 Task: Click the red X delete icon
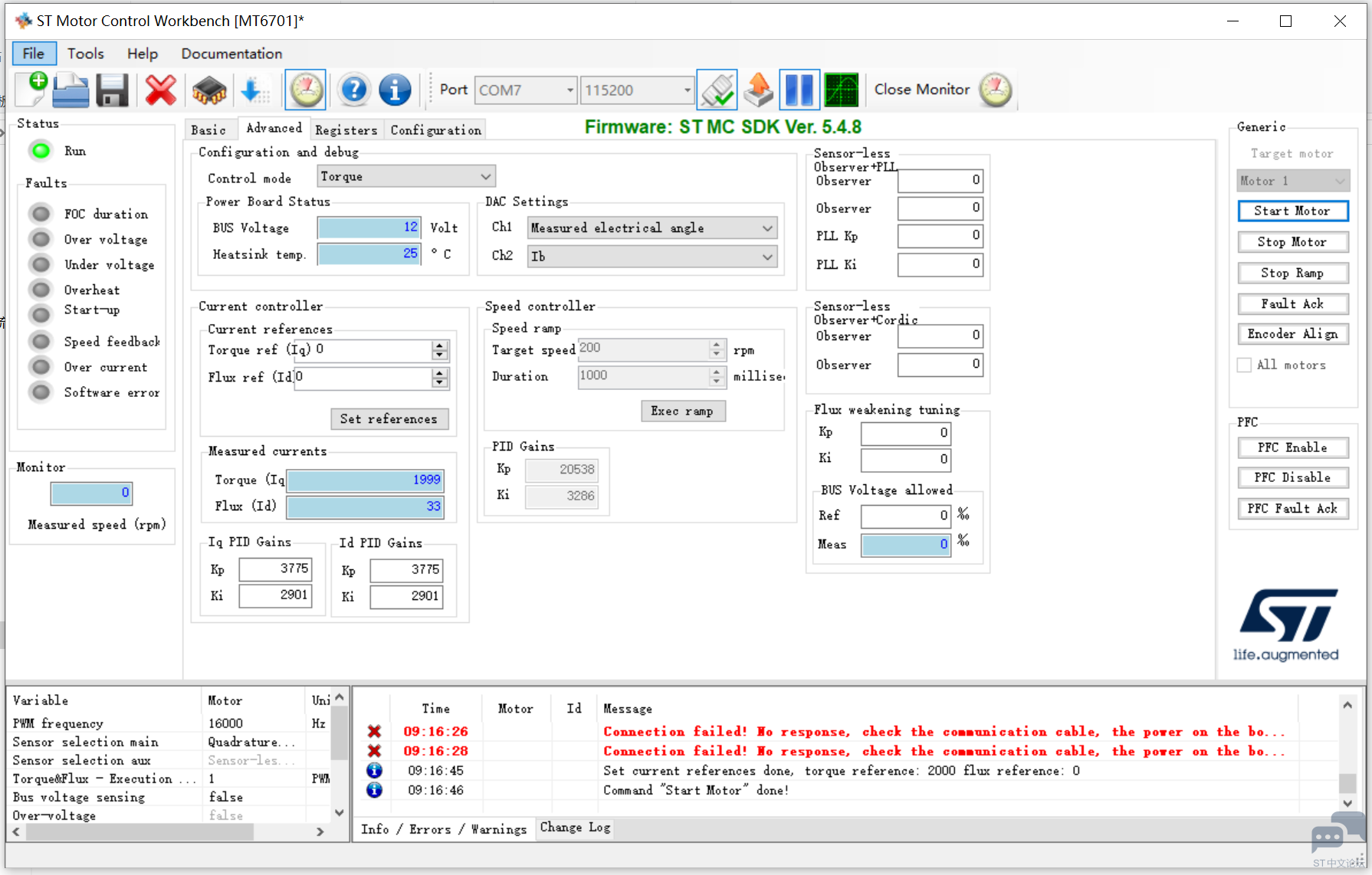160,90
